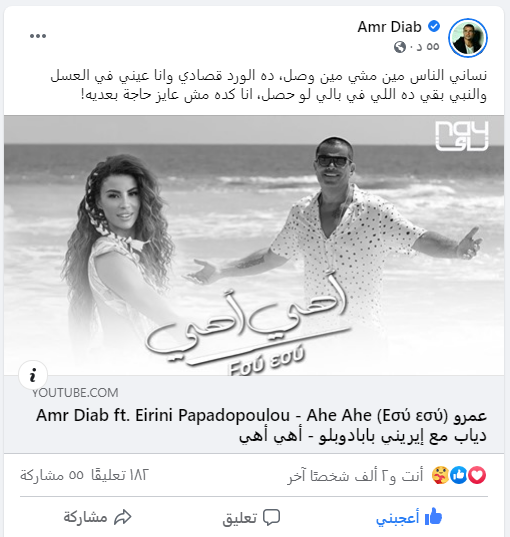Screen dimensions: 510x537
Task: View who reacted via 'أنت و٢ ألف' text
Action: pyautogui.click(x=356, y=476)
